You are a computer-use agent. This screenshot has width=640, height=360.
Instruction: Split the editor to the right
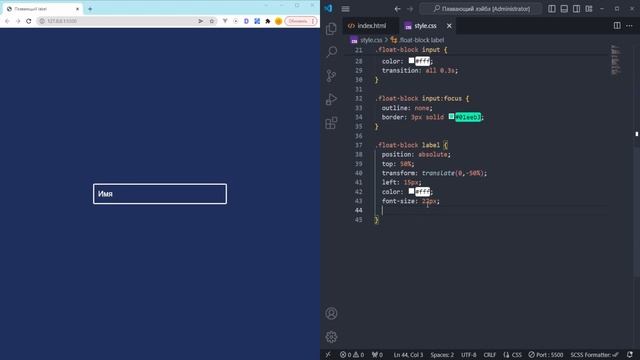coord(617,26)
